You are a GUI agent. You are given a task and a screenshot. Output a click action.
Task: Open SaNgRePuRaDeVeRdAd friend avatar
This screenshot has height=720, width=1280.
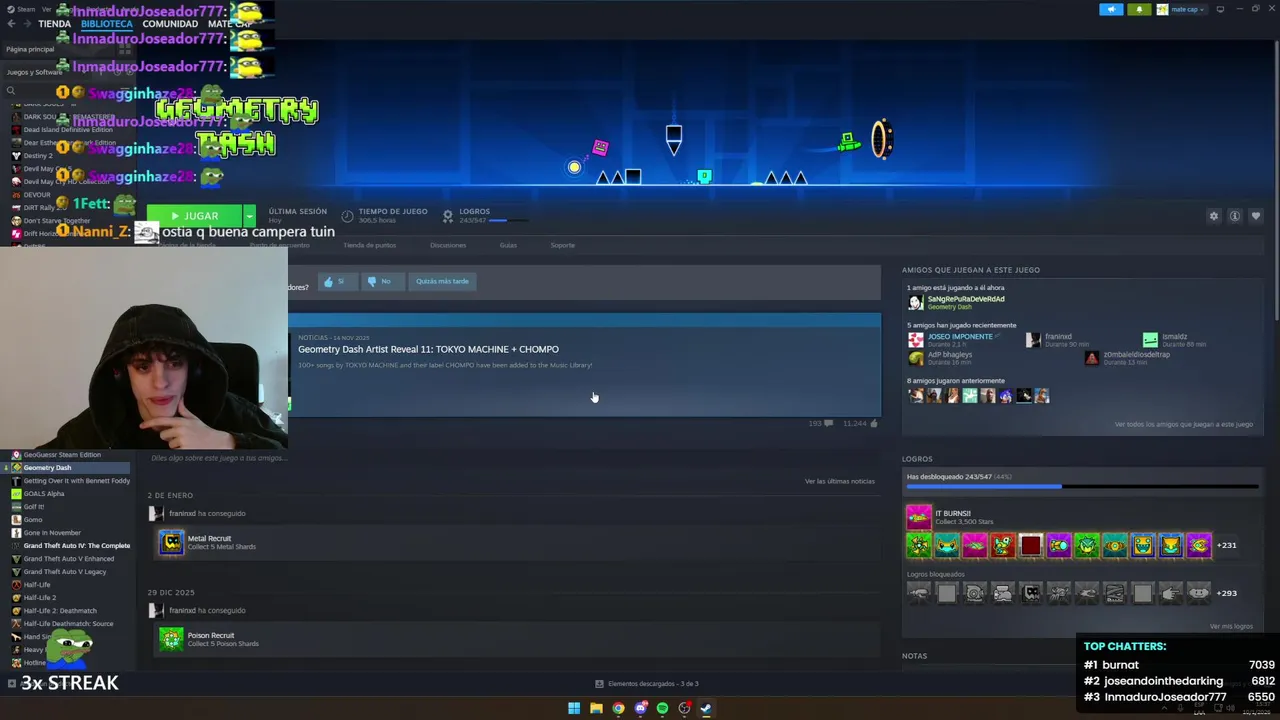(x=915, y=302)
